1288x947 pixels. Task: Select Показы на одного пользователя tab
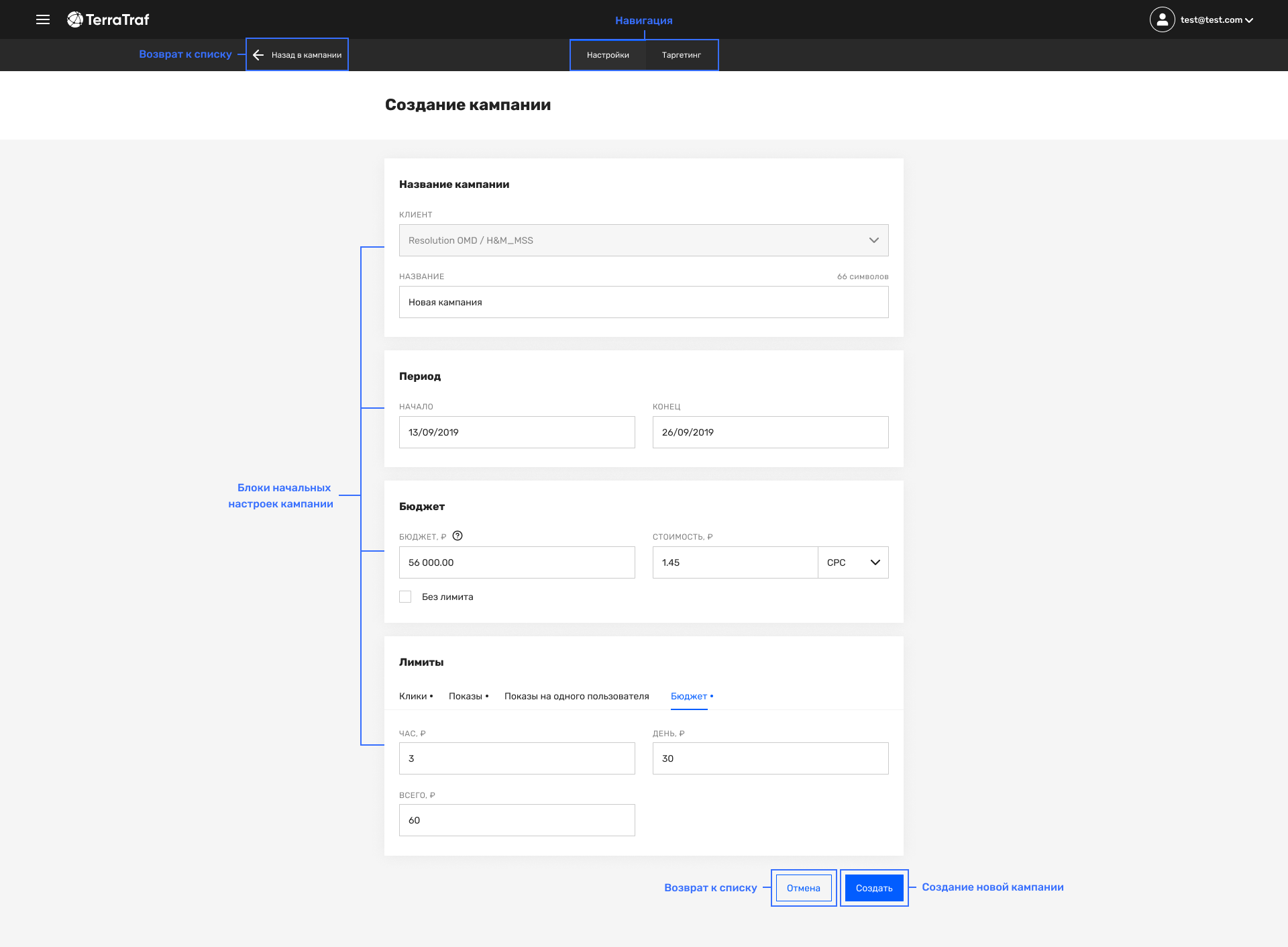[x=577, y=696]
